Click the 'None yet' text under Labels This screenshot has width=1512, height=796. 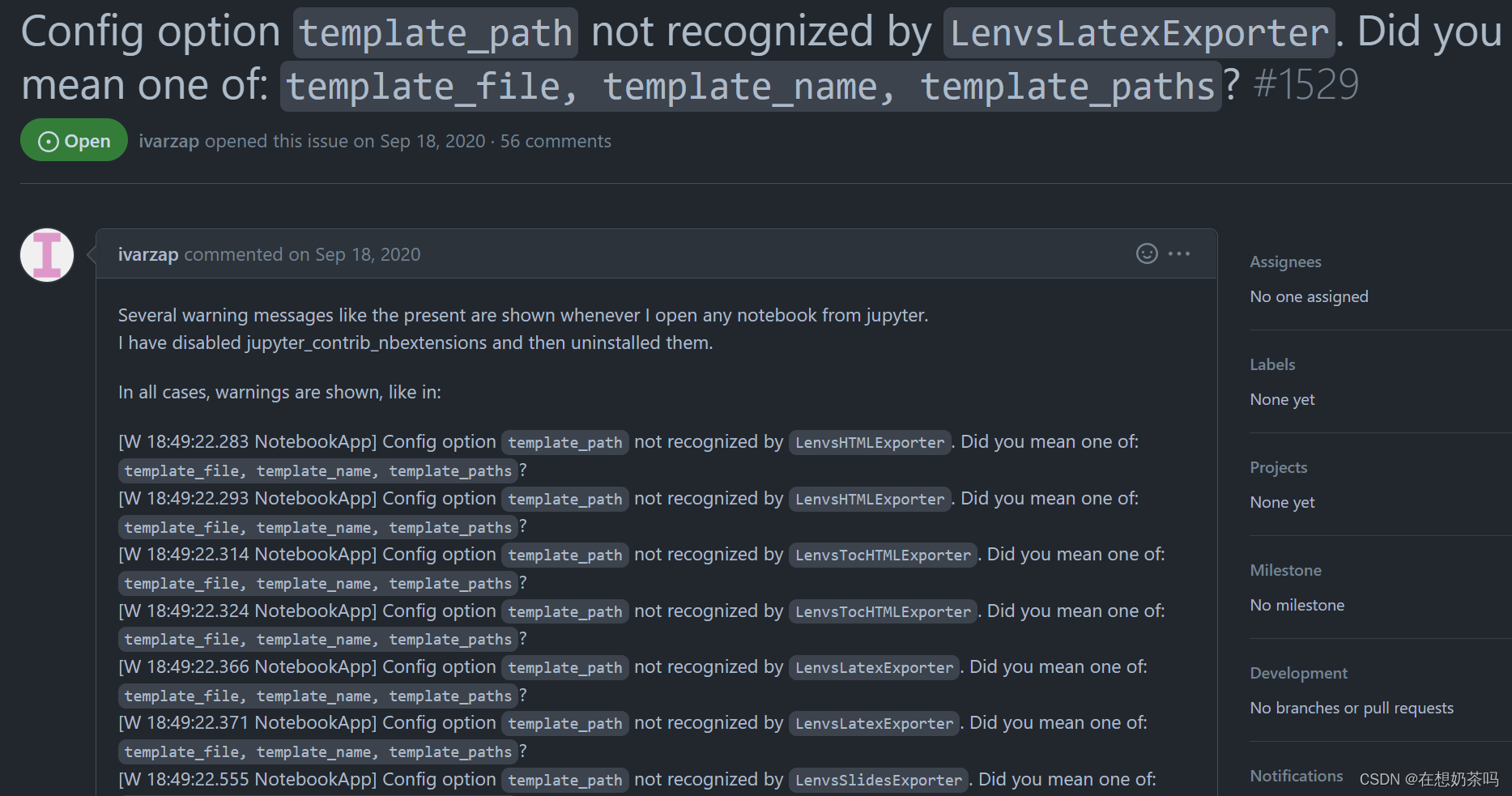[x=1282, y=399]
